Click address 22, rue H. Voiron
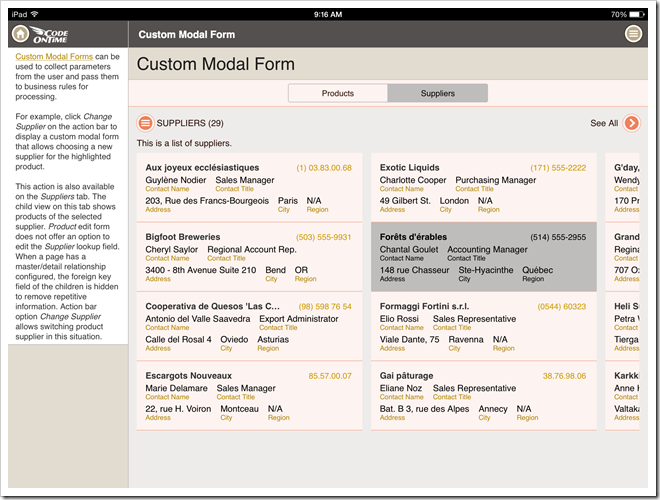This screenshot has width=660, height=500. point(178,409)
